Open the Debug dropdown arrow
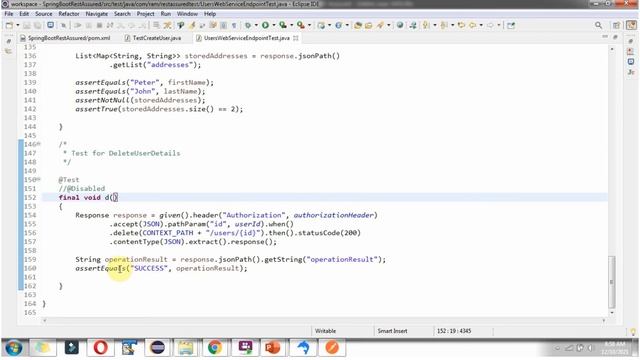Viewport: 640px width, 360px height. [256, 25]
